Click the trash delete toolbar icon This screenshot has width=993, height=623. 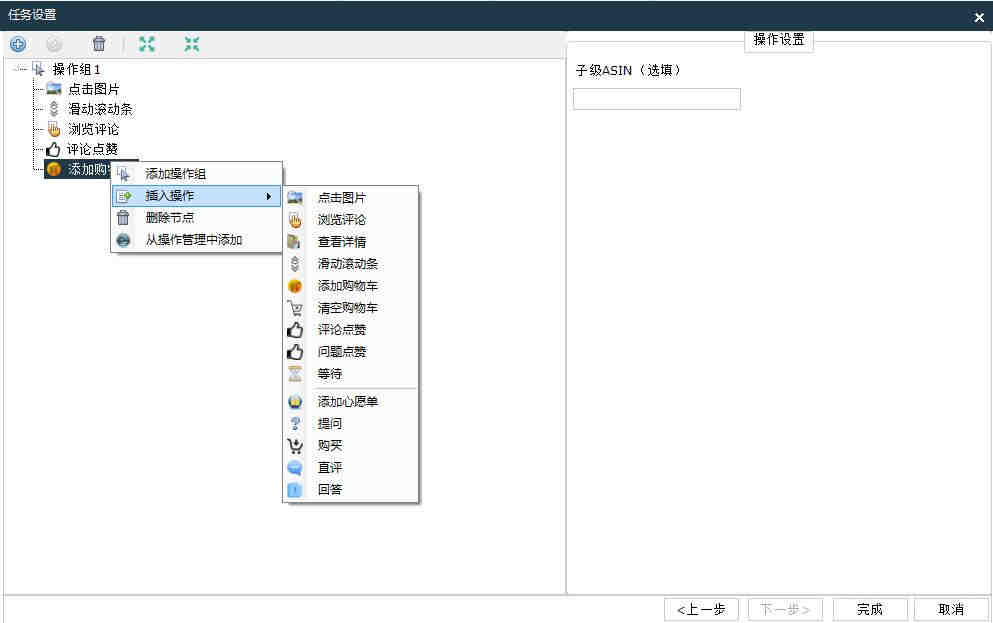[99, 44]
